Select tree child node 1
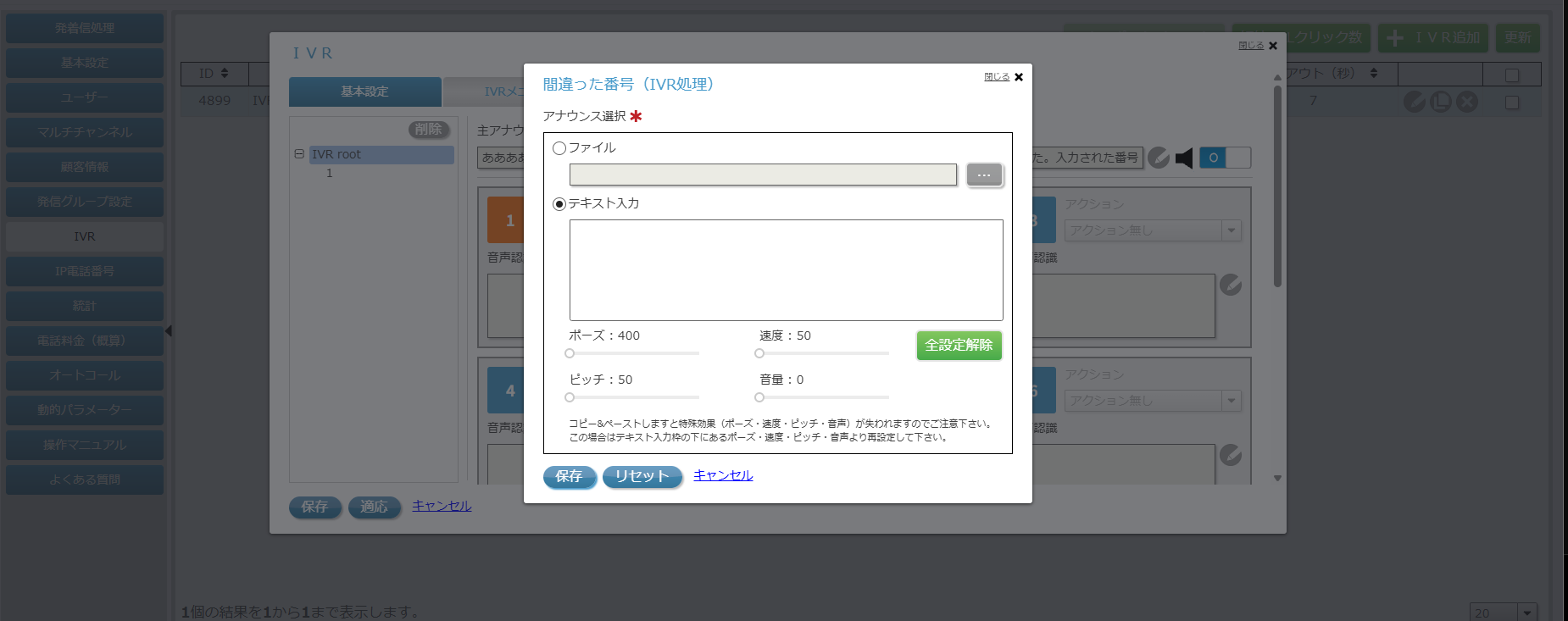 [330, 173]
